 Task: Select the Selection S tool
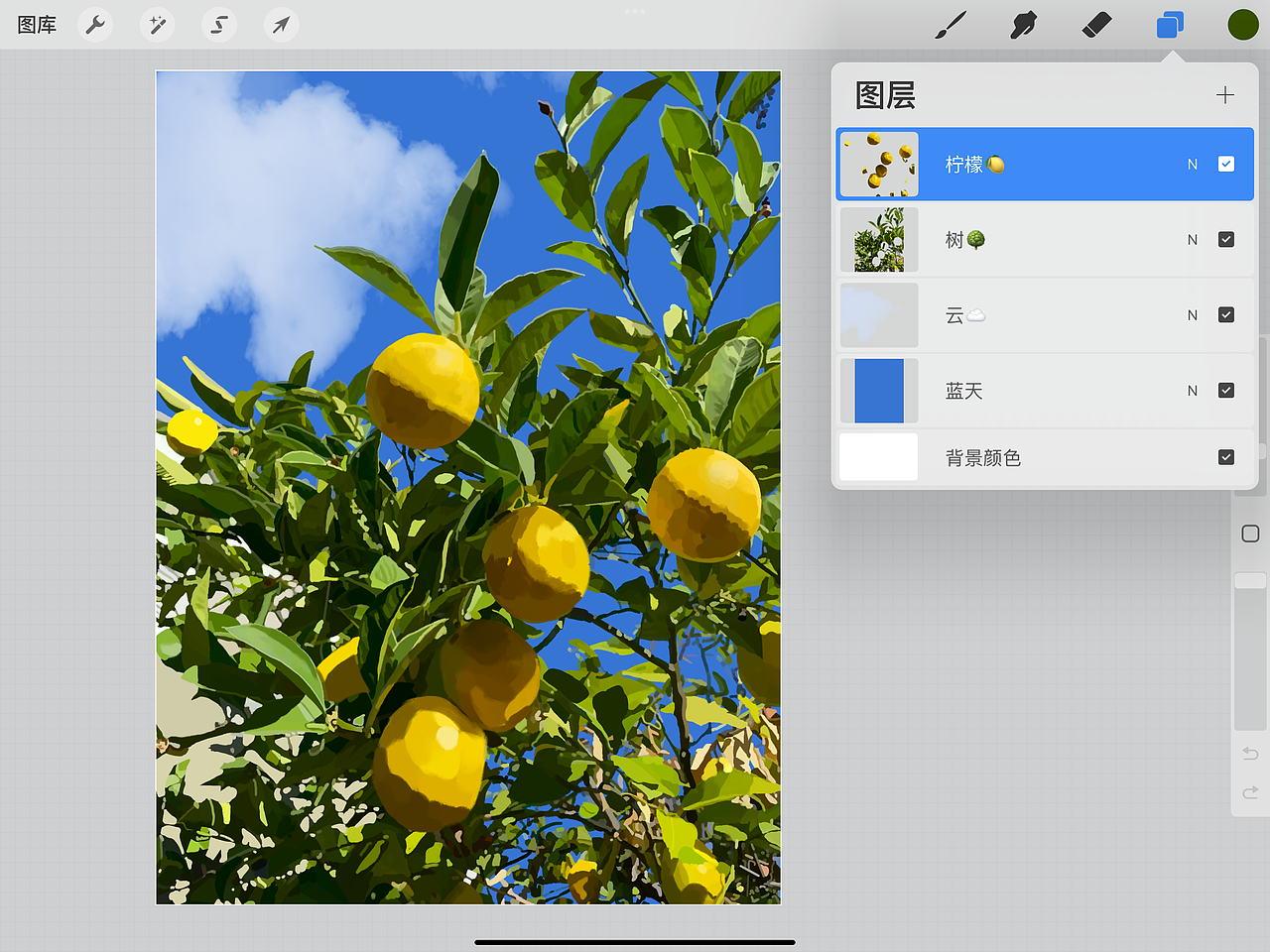click(219, 25)
